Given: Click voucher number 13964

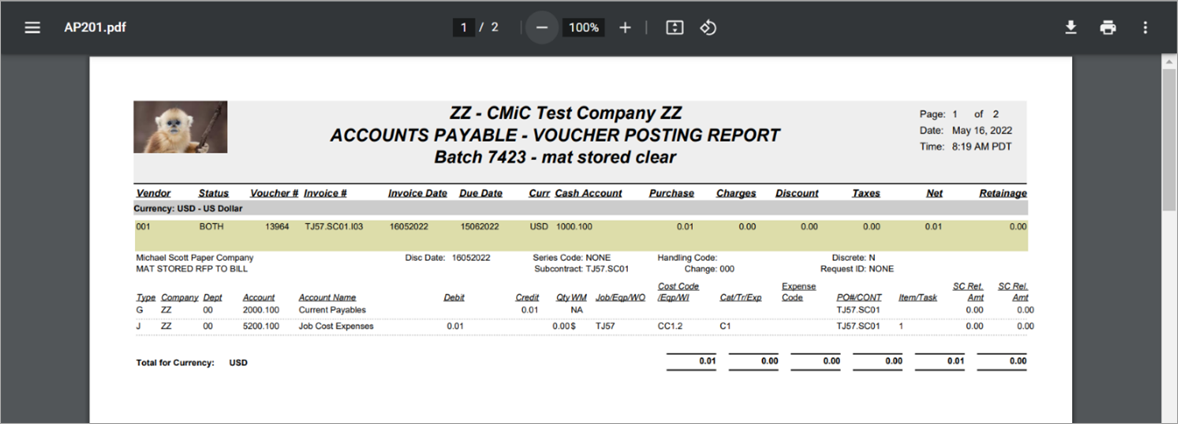Looking at the screenshot, I should 277,226.
